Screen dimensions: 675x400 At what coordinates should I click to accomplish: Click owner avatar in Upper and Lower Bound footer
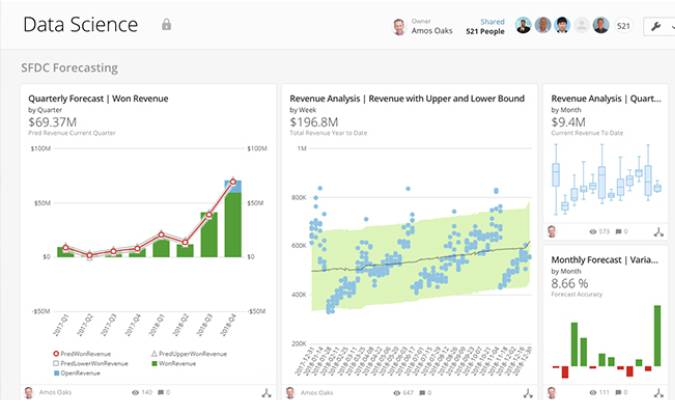pos(290,393)
